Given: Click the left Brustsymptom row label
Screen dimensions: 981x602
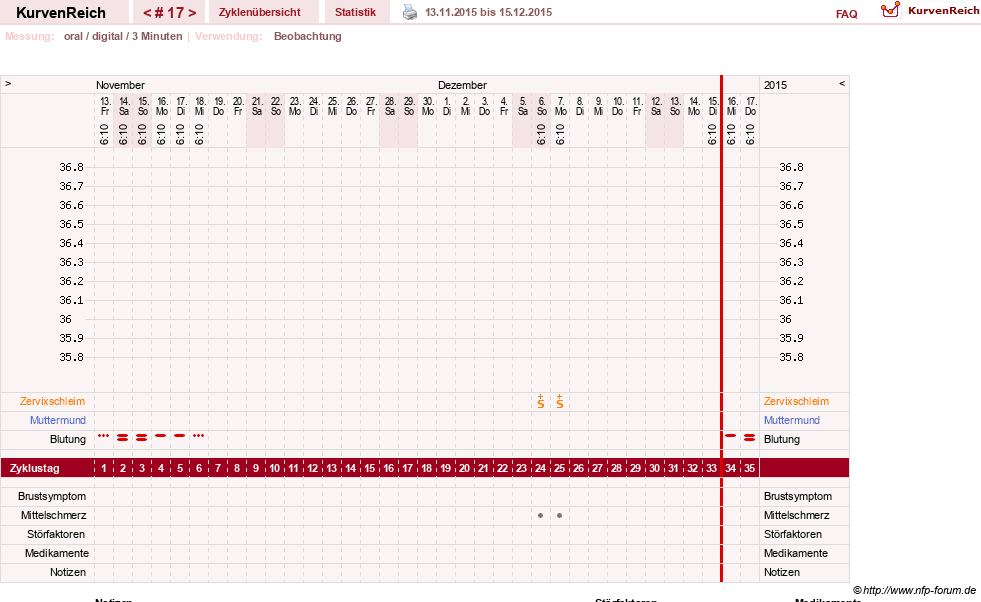Looking at the screenshot, I should (x=52, y=496).
